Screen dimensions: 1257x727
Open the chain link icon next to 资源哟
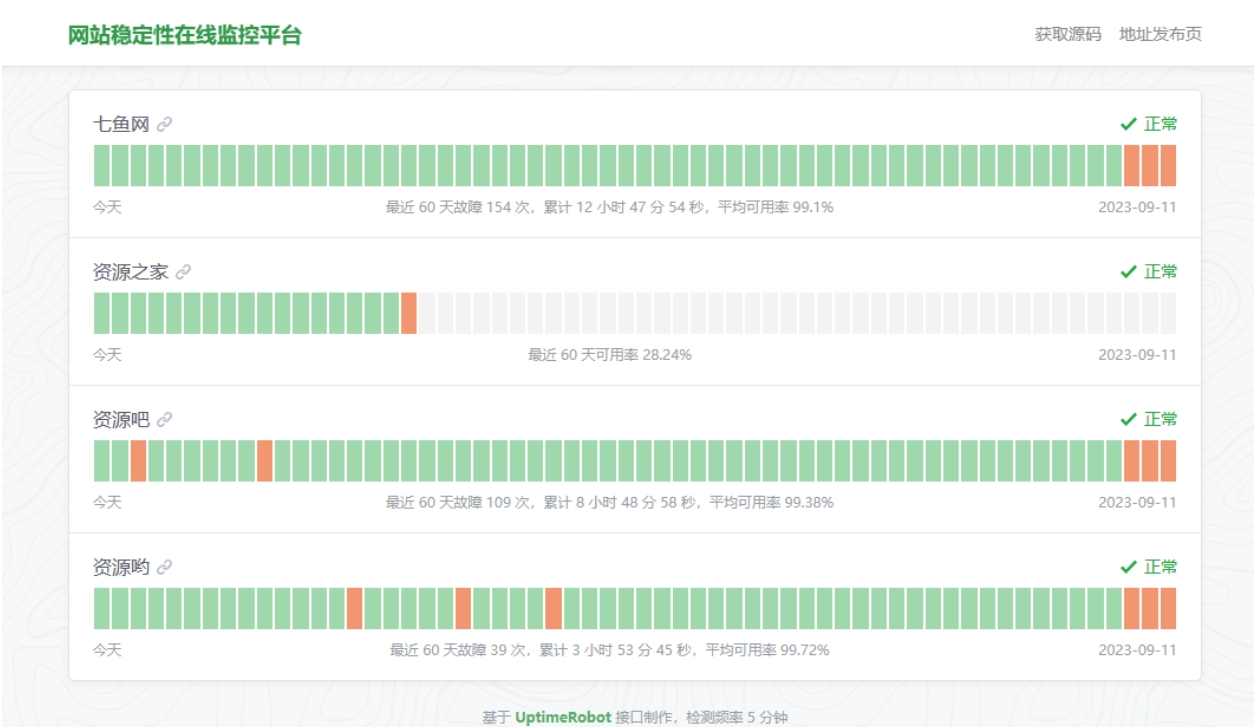(x=165, y=567)
